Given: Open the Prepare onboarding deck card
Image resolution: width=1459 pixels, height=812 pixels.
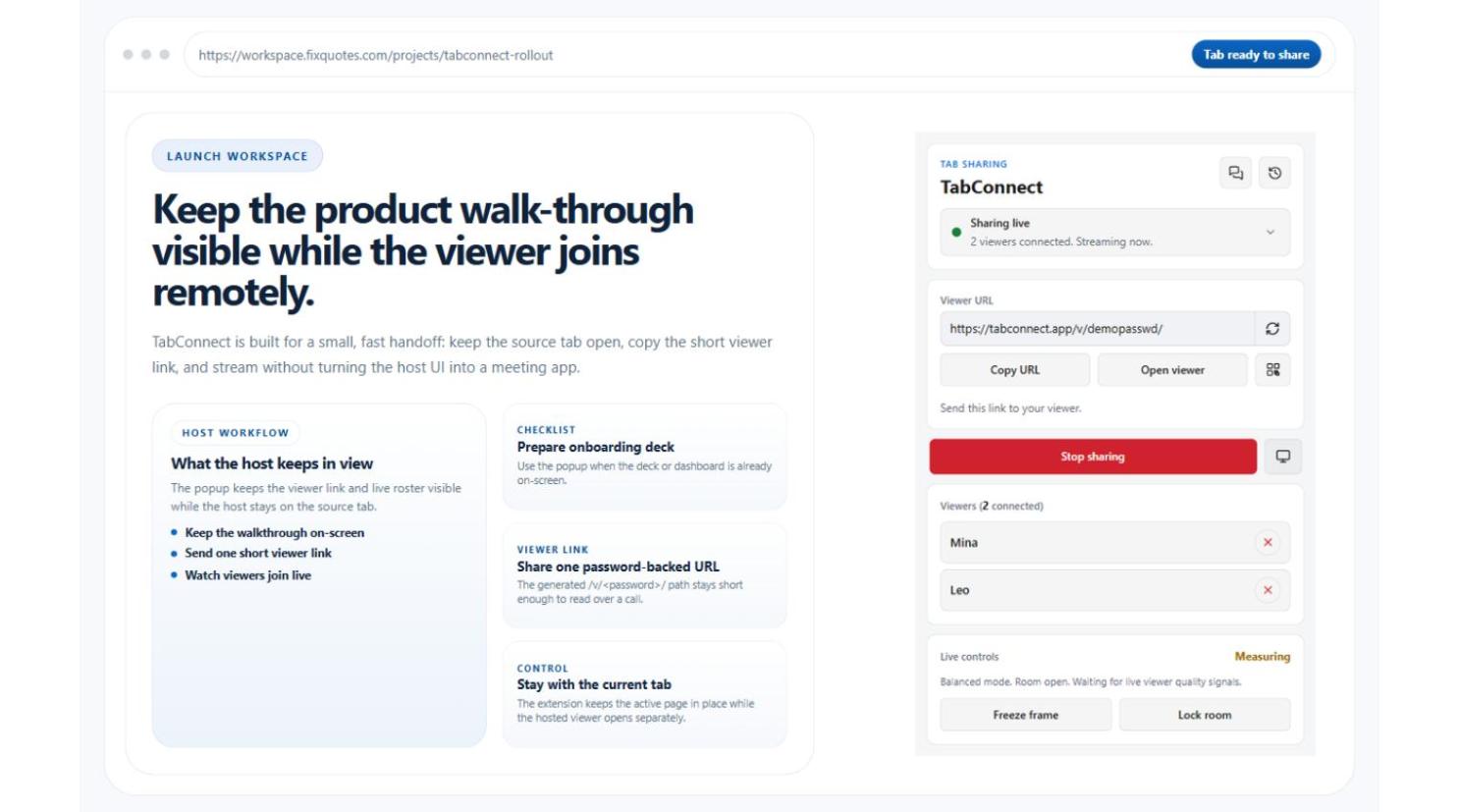Looking at the screenshot, I should click(644, 457).
